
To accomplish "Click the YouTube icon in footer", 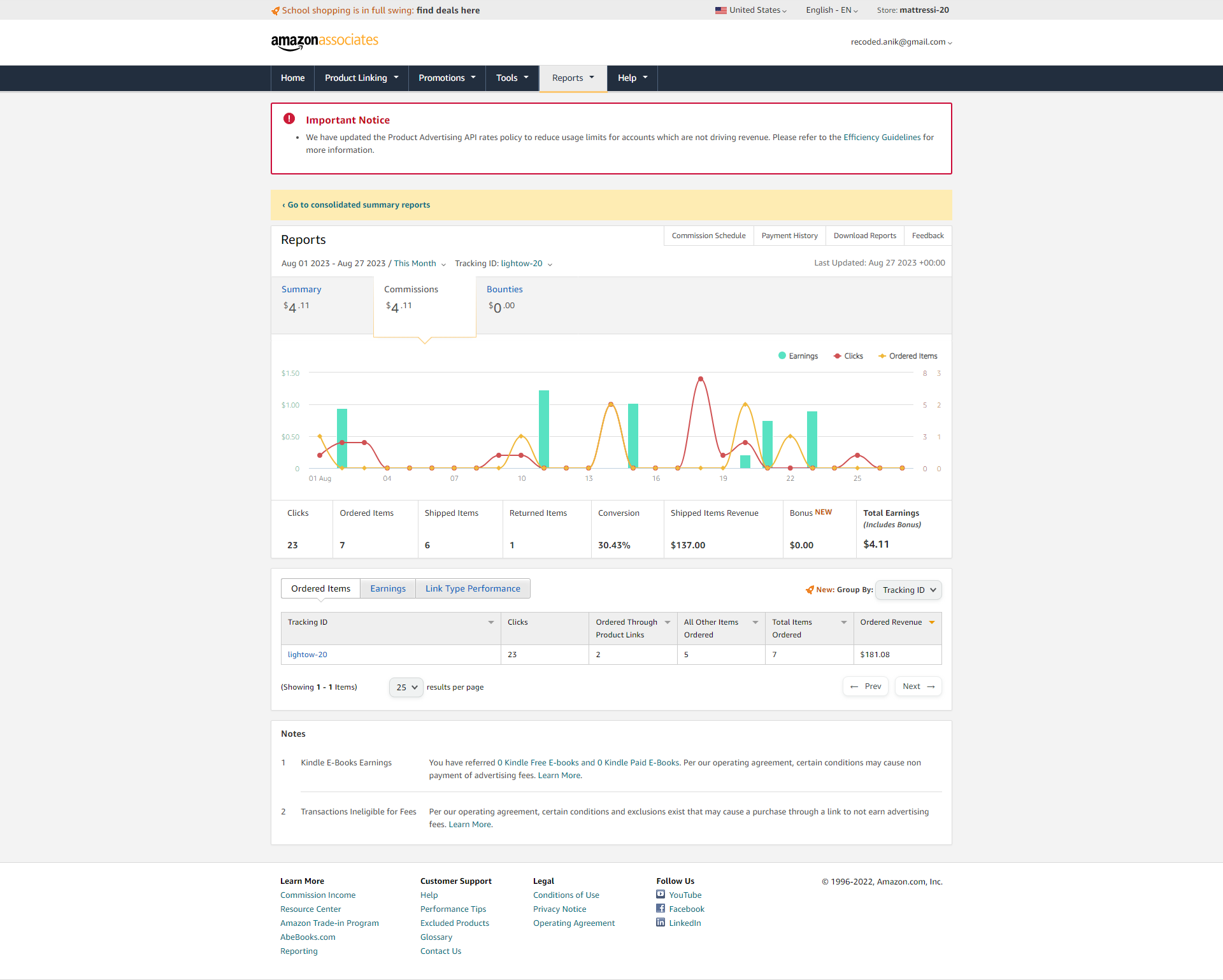I will (x=661, y=894).
